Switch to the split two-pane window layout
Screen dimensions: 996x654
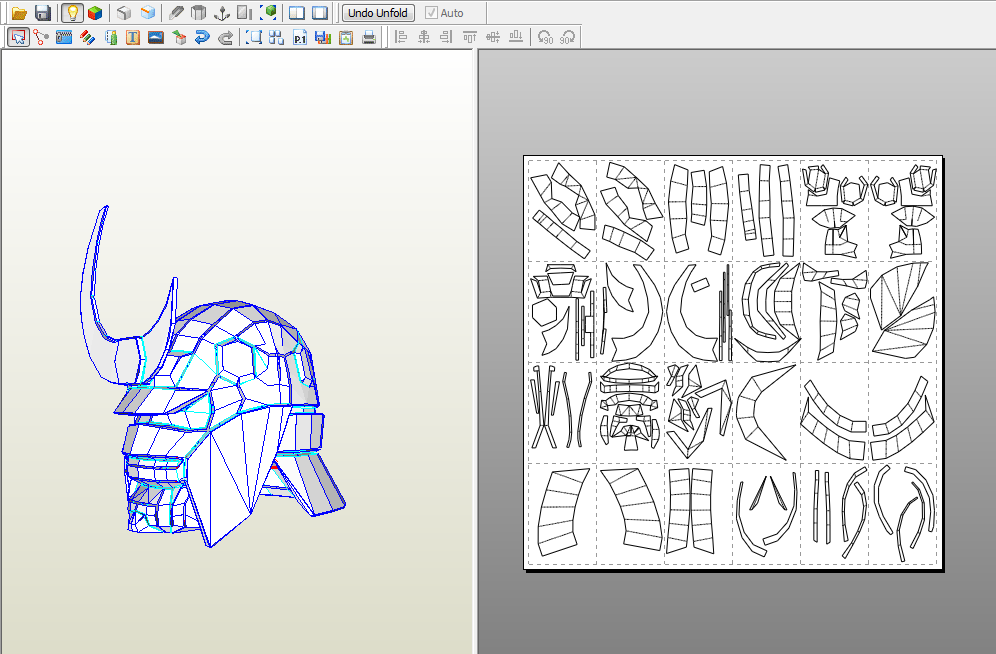click(x=297, y=13)
